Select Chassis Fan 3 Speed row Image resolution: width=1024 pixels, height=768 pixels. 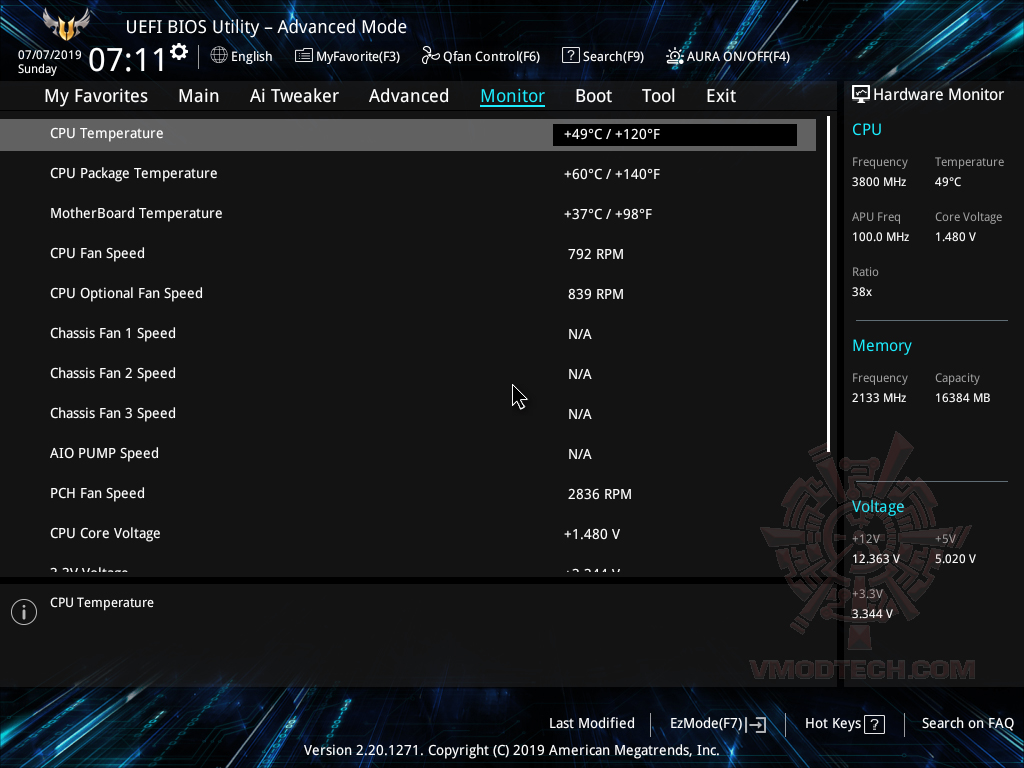[408, 413]
